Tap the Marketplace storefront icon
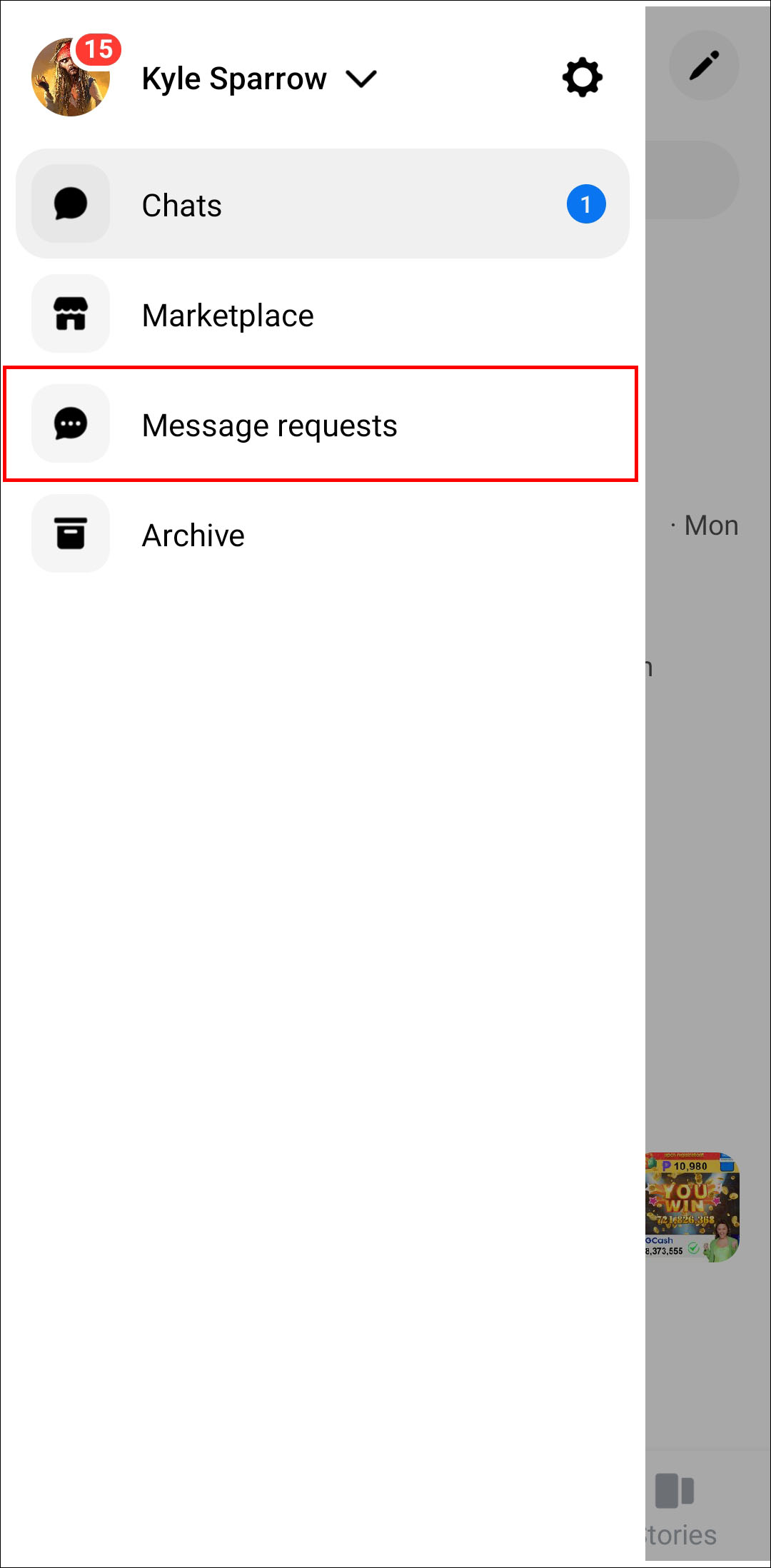This screenshot has height=1568, width=771. pyautogui.click(x=71, y=314)
